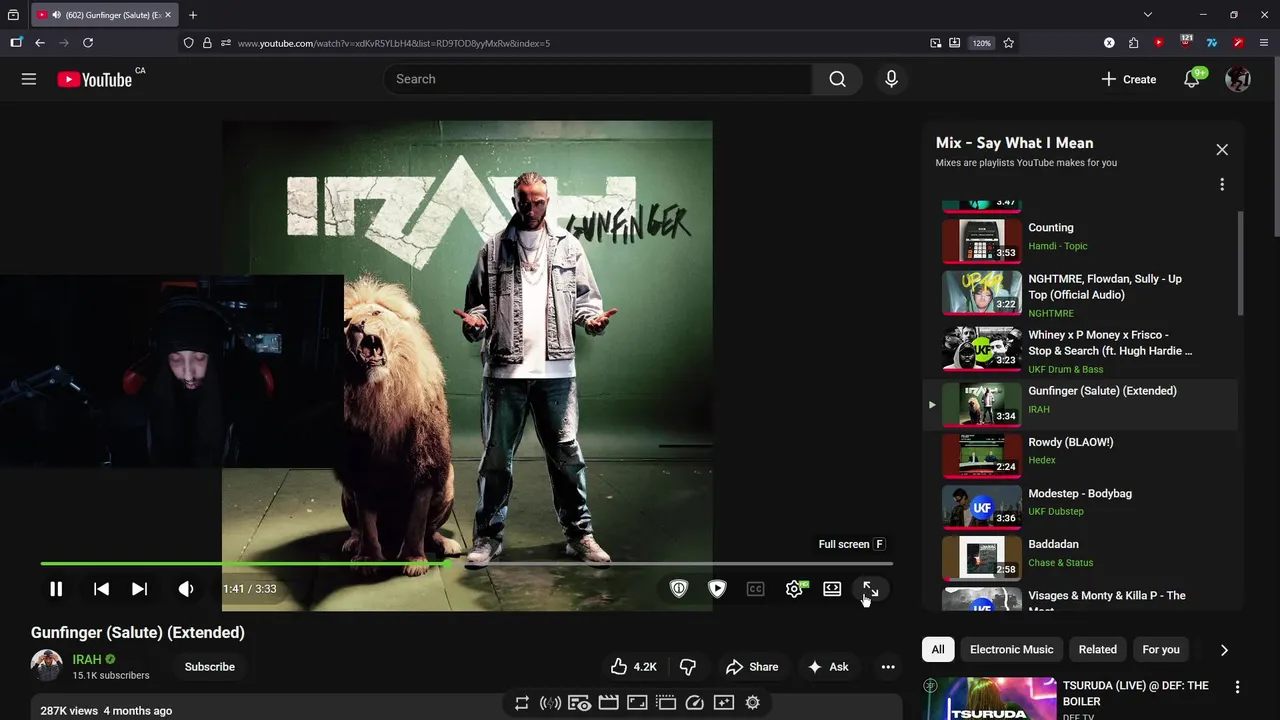The width and height of the screenshot is (1280, 720).
Task: Open more video actions menu
Action: click(887, 667)
